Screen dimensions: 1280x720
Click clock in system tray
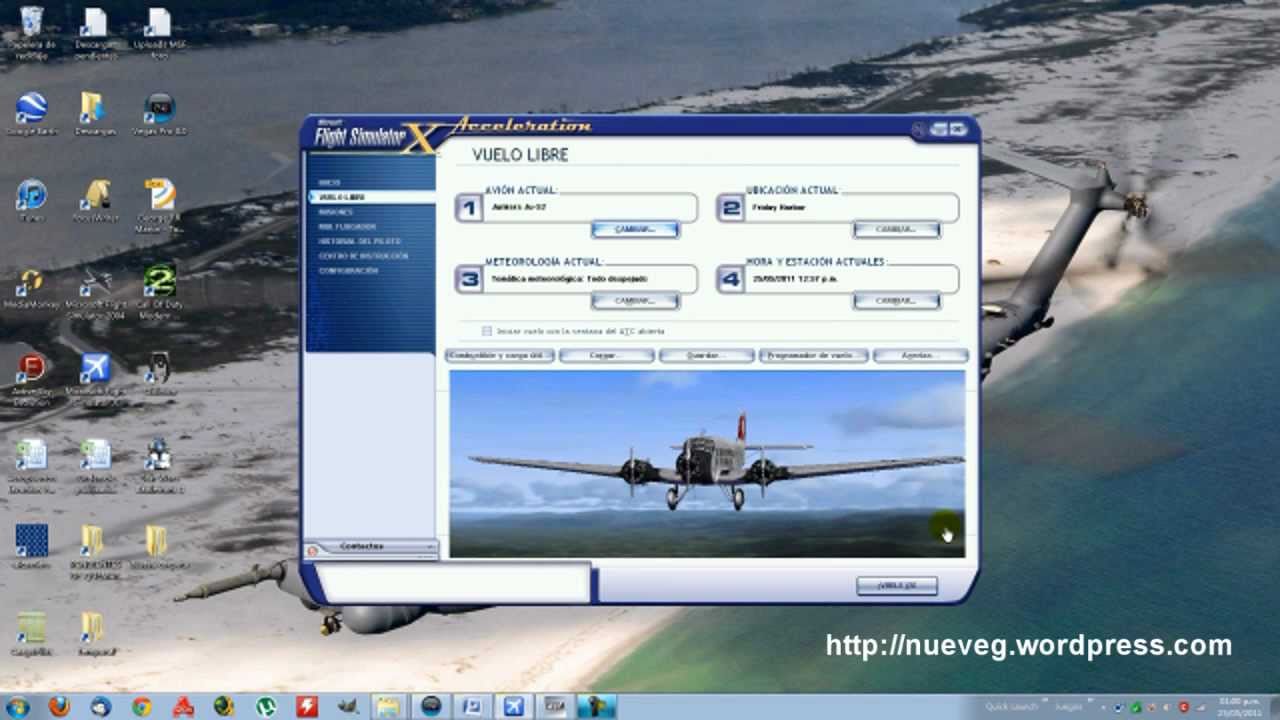[x=1238, y=707]
